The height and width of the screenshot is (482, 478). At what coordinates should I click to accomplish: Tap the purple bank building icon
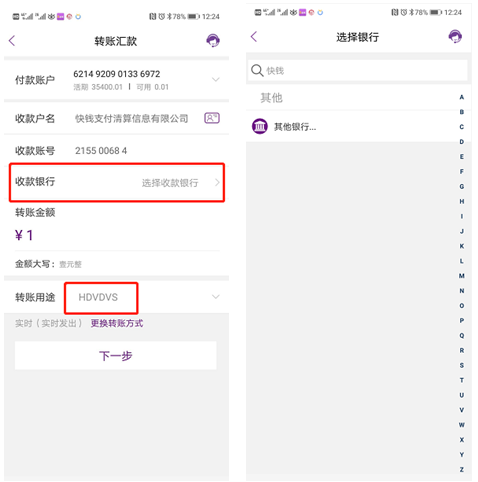(260, 126)
